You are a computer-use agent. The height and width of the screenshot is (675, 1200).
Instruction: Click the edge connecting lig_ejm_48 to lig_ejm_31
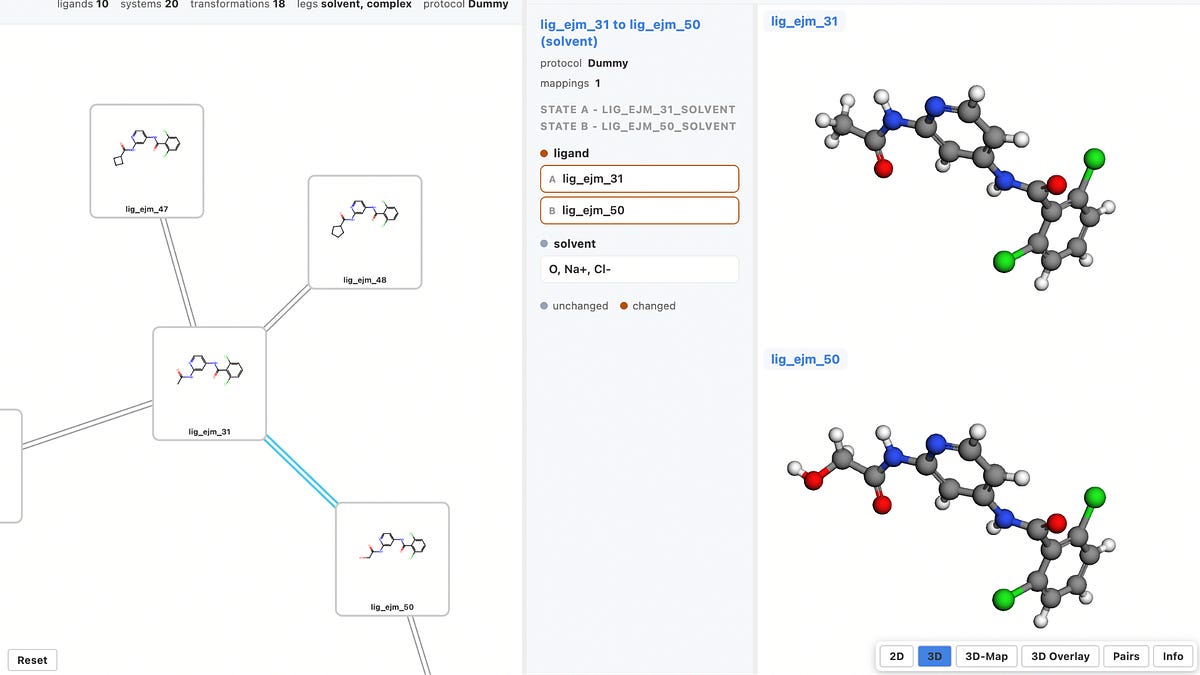point(288,307)
